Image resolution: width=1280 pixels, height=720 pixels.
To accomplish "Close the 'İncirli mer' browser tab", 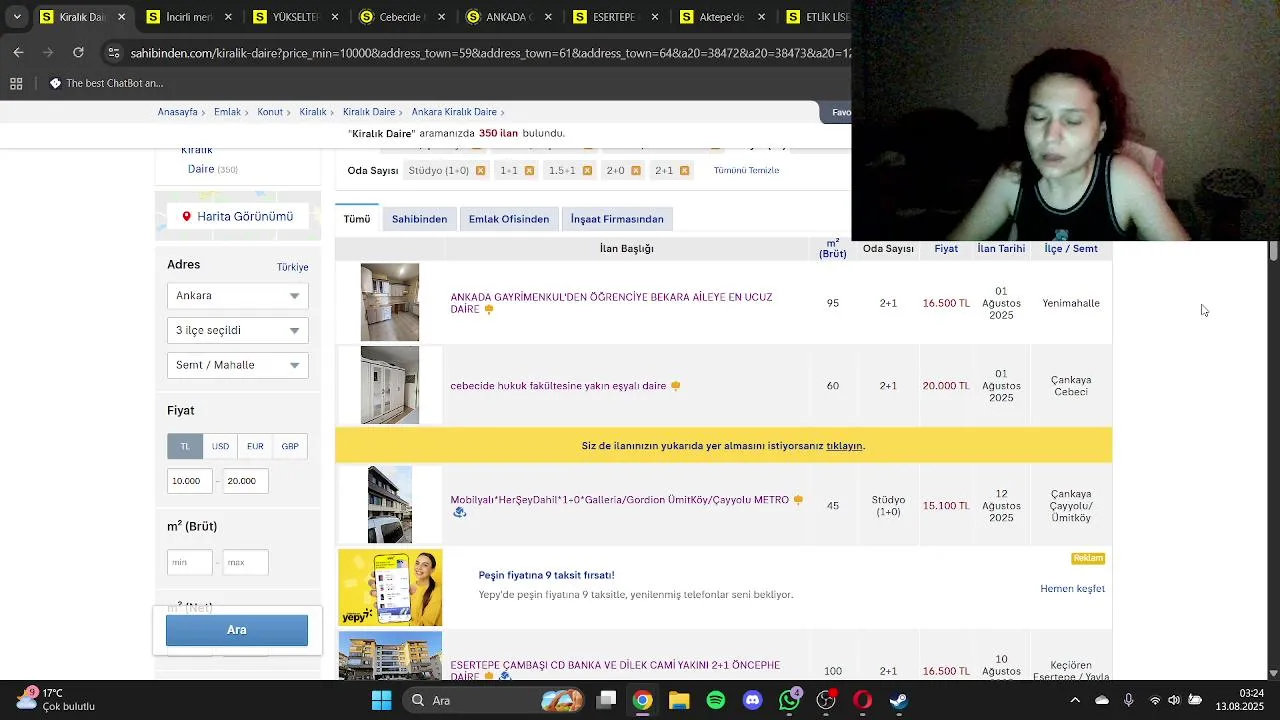I will point(228,17).
